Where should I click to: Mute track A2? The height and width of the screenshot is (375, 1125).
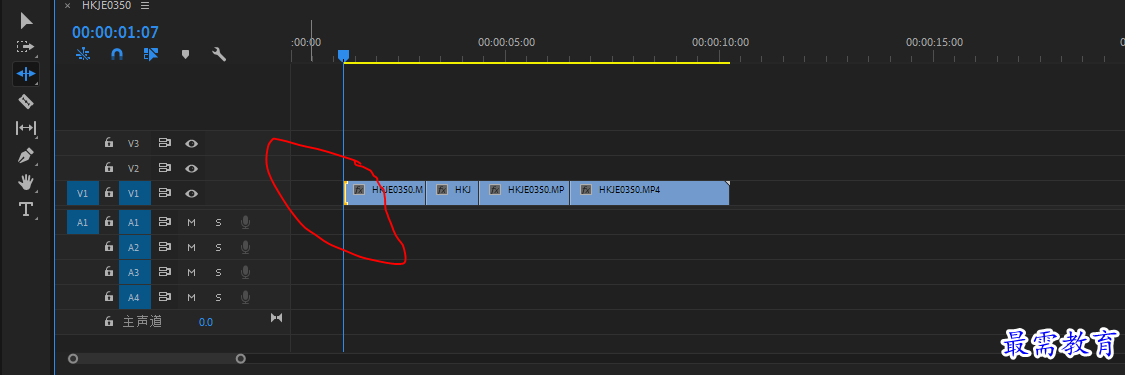pos(192,247)
